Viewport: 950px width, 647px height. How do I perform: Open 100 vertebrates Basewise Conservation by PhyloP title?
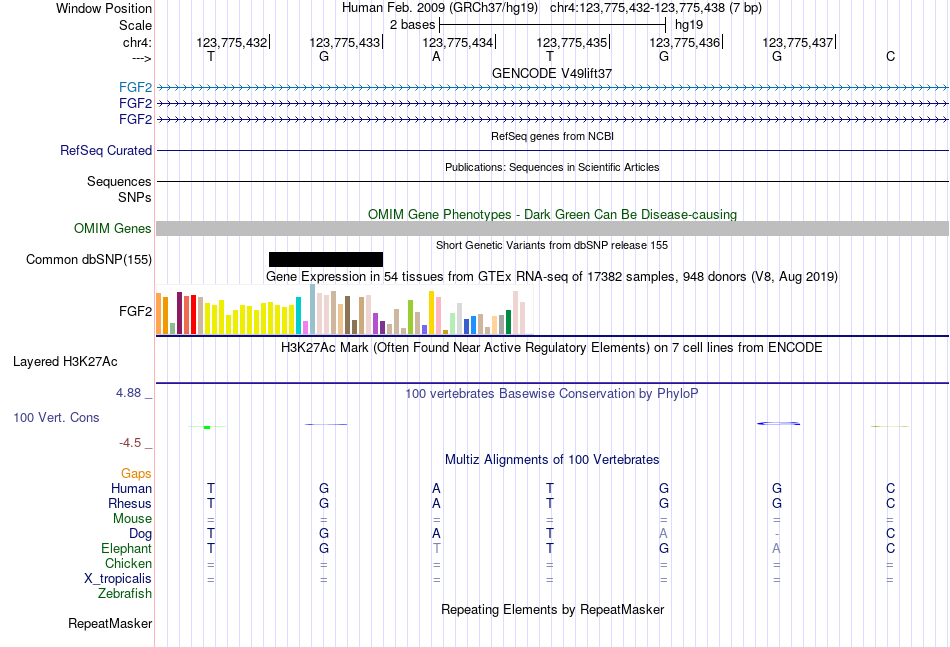click(x=552, y=394)
